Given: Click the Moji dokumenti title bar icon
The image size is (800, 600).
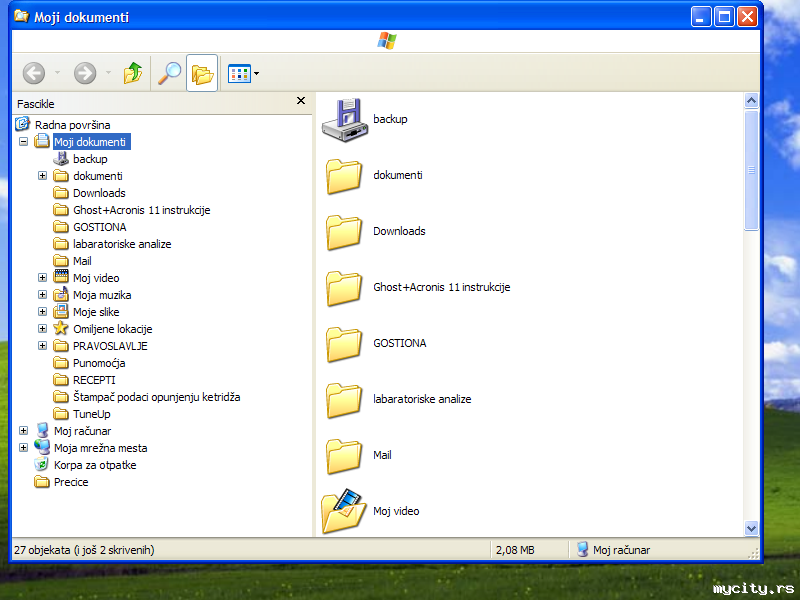Looking at the screenshot, I should click(x=21, y=16).
